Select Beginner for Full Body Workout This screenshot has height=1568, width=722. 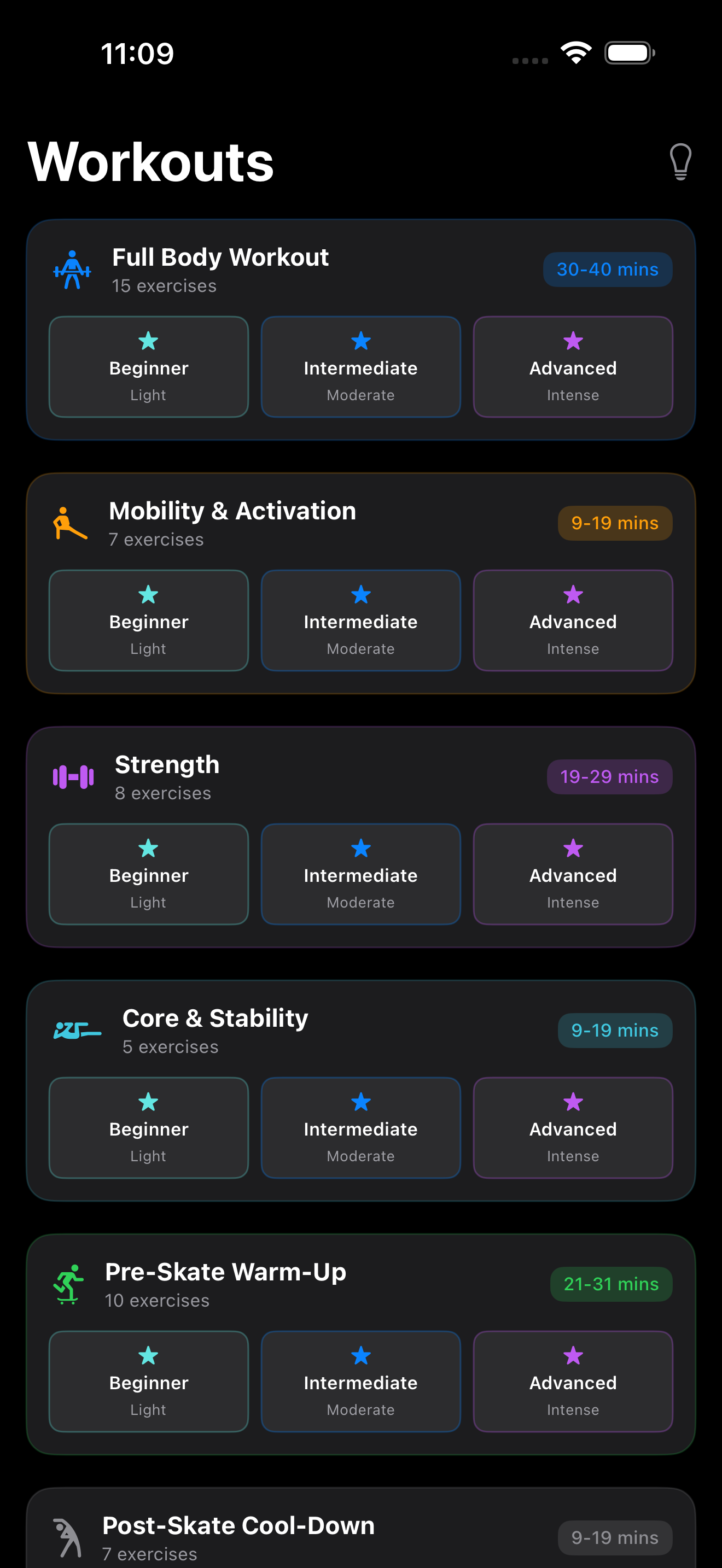149,367
